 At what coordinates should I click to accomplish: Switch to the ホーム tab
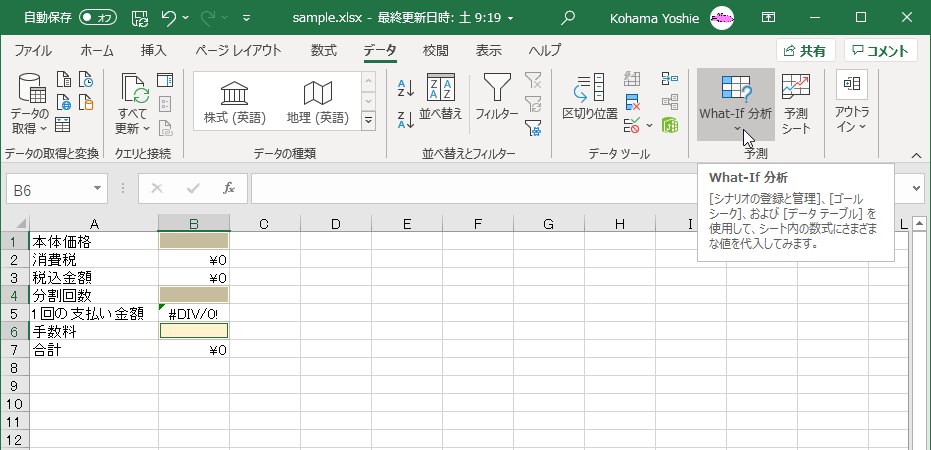tap(96, 50)
